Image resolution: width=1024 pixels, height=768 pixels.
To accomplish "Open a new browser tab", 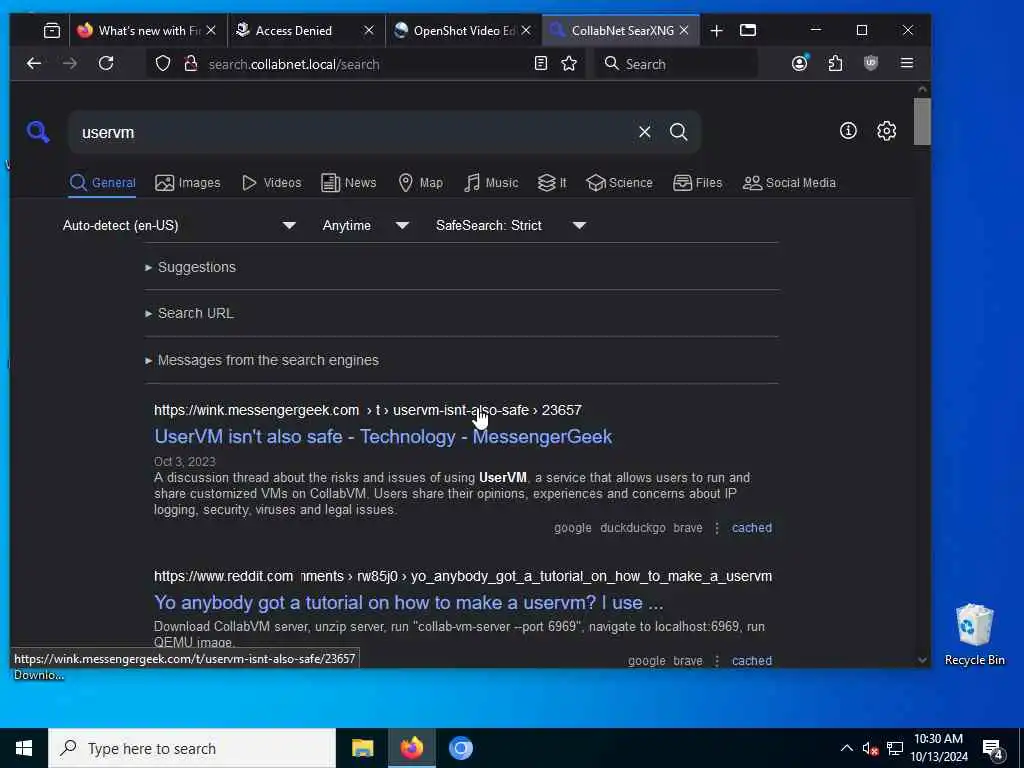I will pos(716,31).
